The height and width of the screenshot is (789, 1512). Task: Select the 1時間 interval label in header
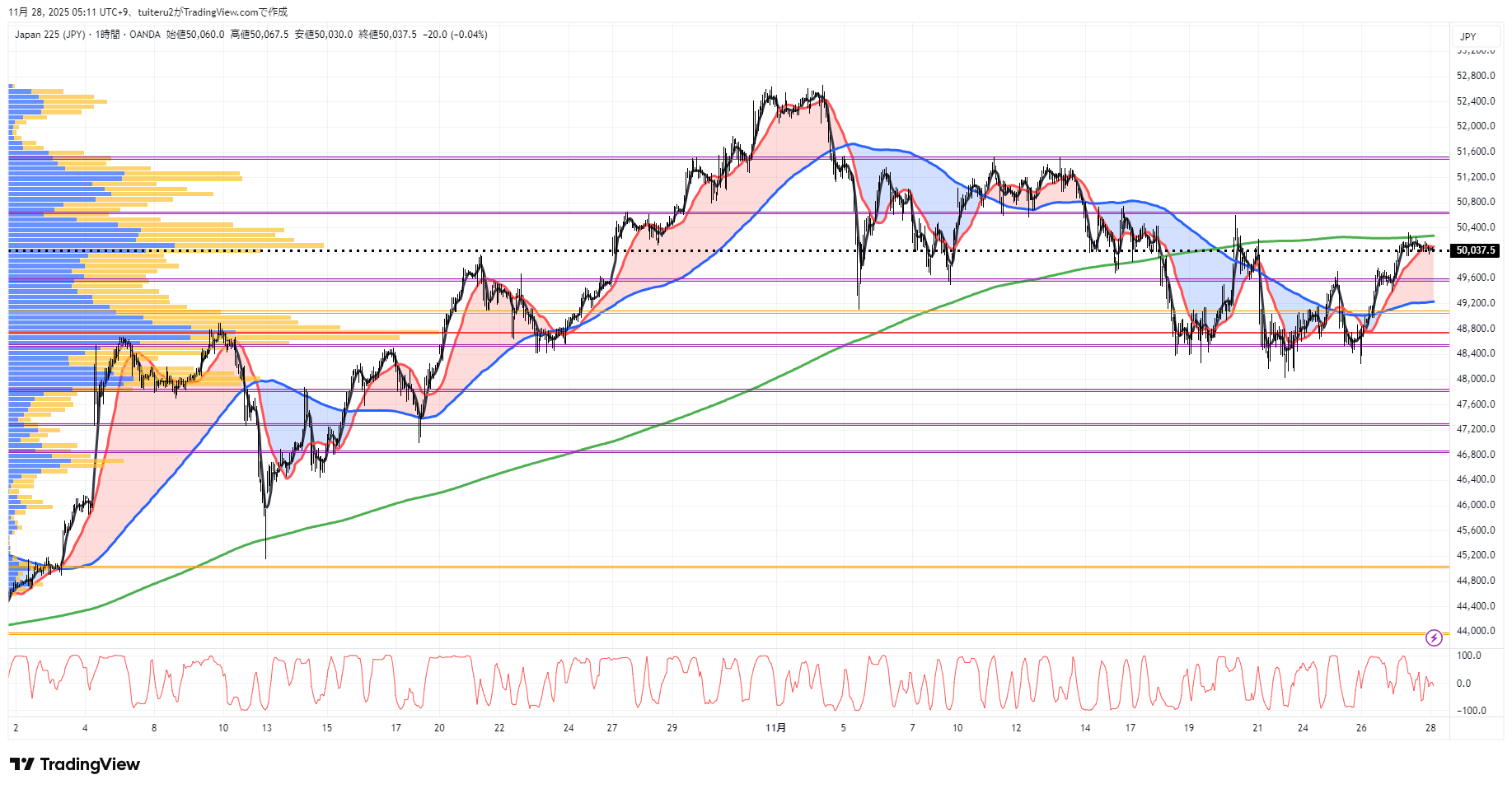pyautogui.click(x=107, y=35)
